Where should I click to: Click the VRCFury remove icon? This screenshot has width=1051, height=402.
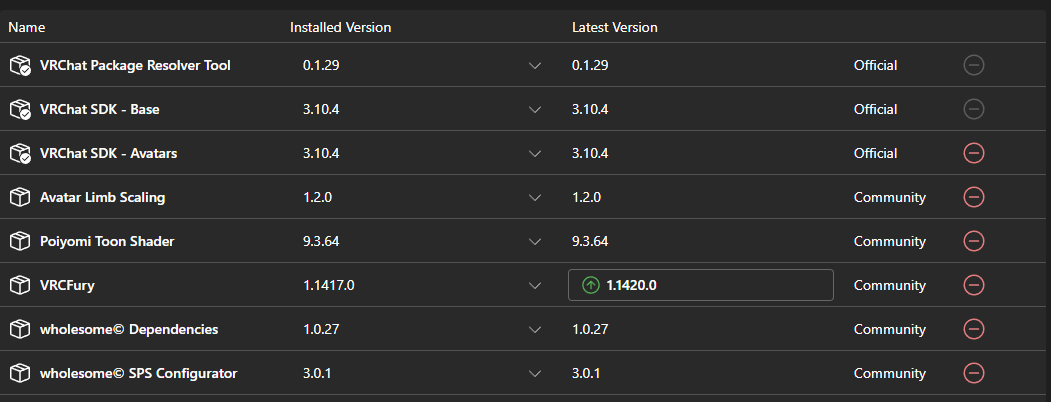coord(973,285)
